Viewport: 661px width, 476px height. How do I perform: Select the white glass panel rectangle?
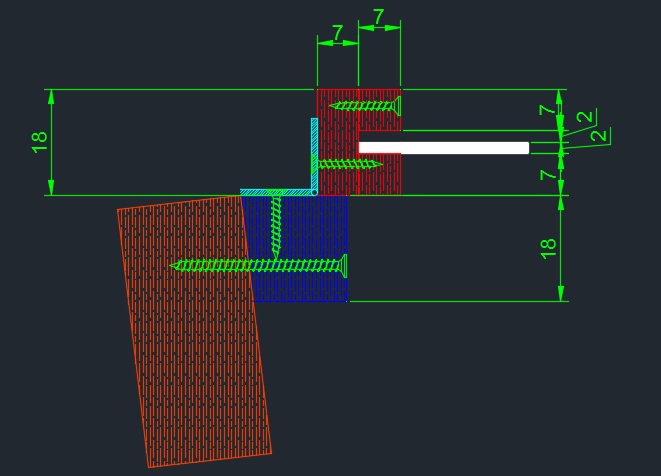click(x=450, y=148)
